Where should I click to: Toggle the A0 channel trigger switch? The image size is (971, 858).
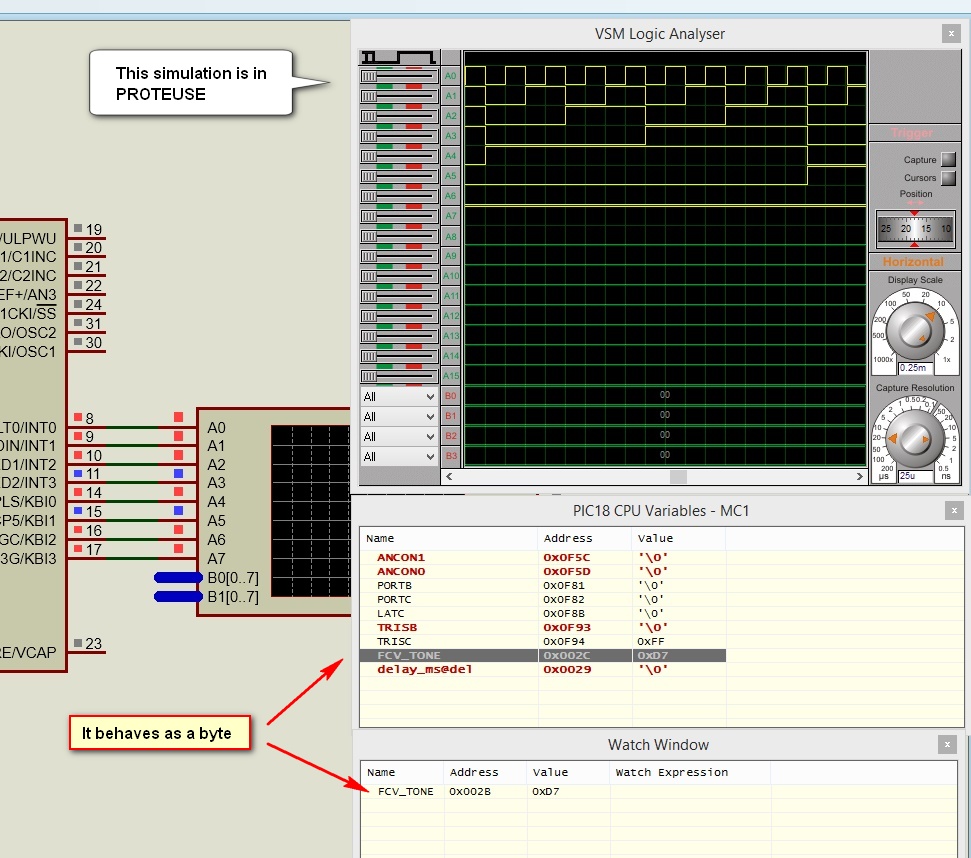pos(399,76)
